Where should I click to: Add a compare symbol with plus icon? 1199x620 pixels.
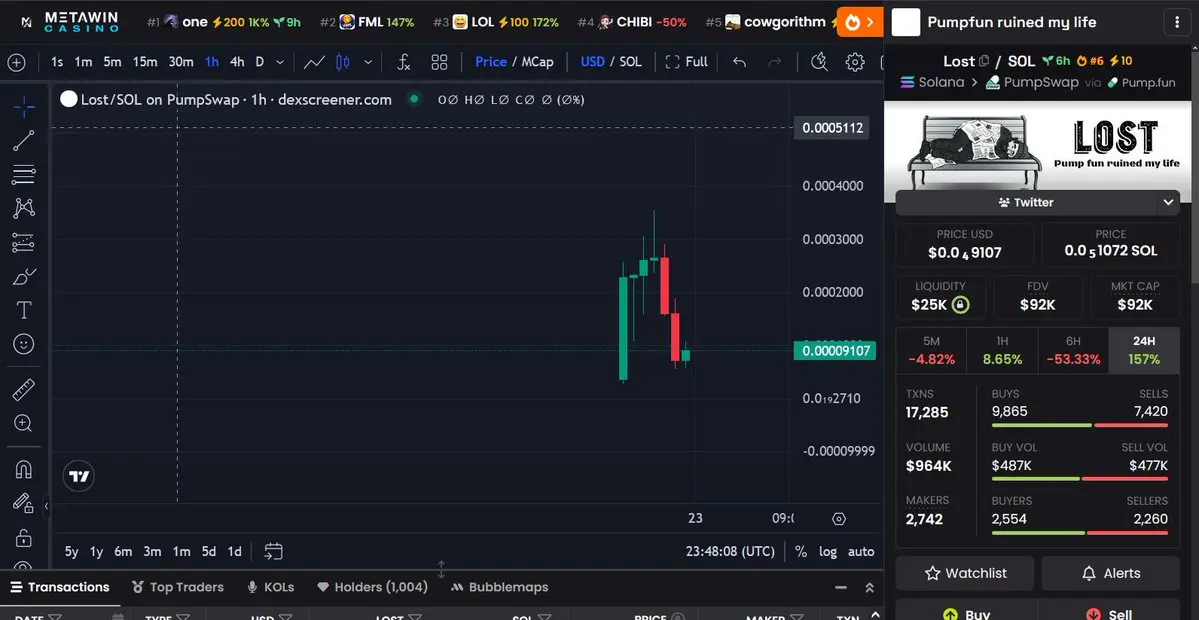pos(17,62)
